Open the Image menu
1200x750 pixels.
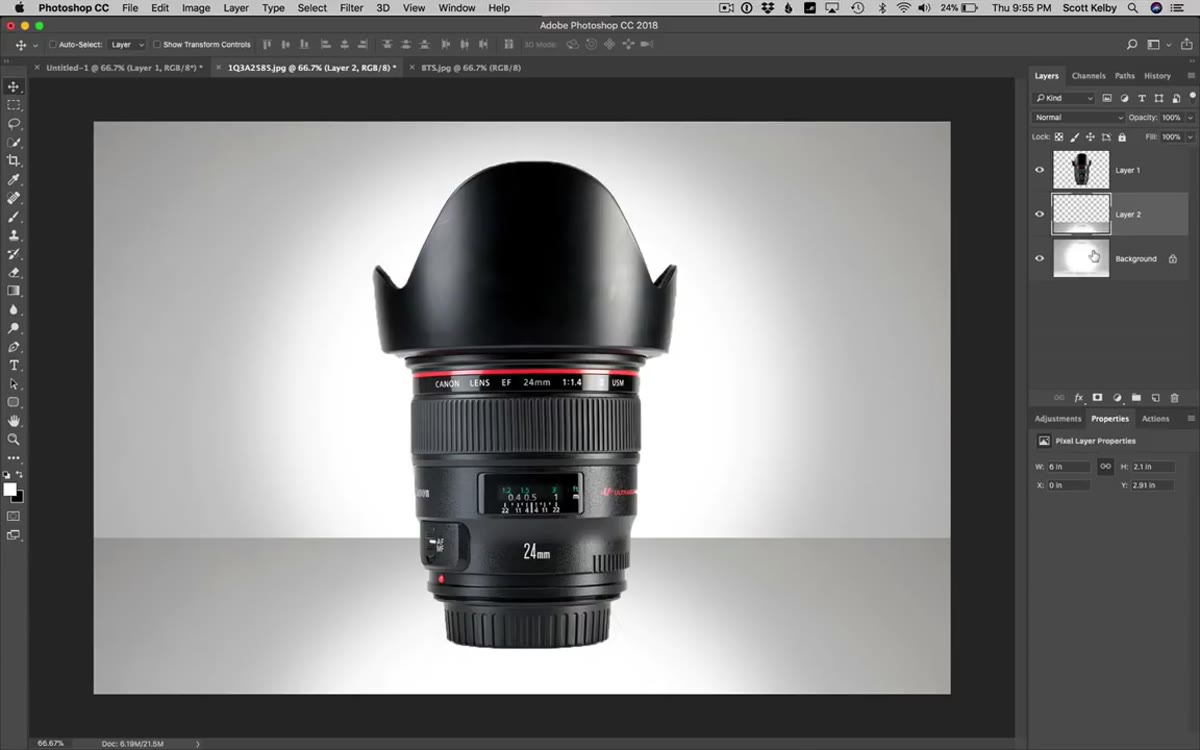(196, 8)
